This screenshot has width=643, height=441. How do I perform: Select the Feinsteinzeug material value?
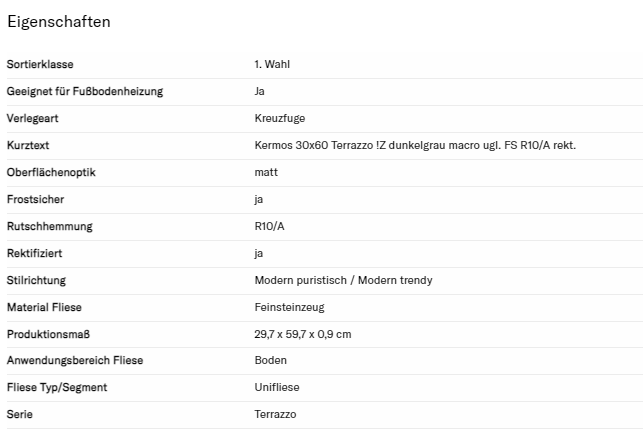point(289,308)
